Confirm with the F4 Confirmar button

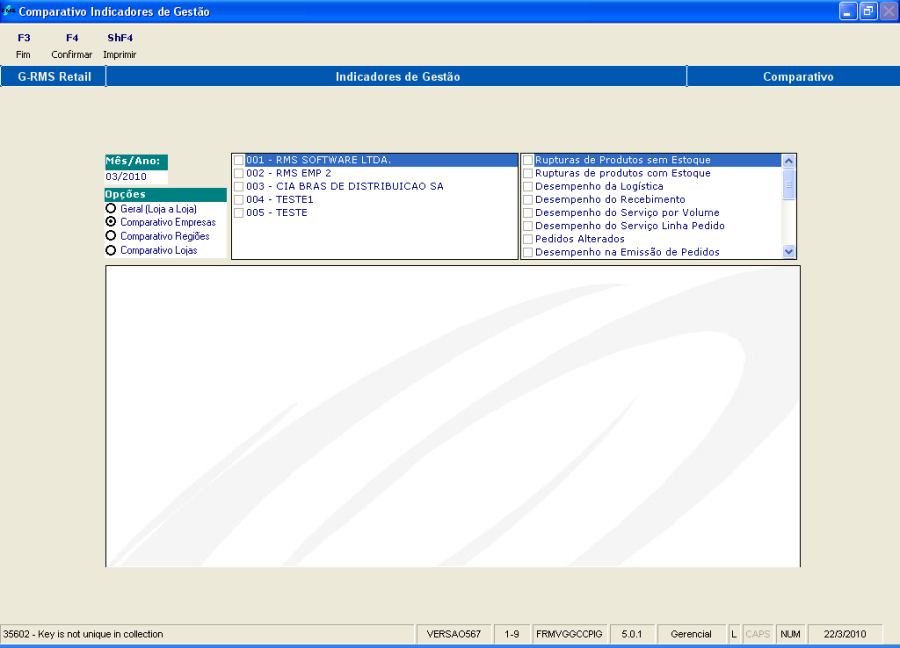coord(72,46)
